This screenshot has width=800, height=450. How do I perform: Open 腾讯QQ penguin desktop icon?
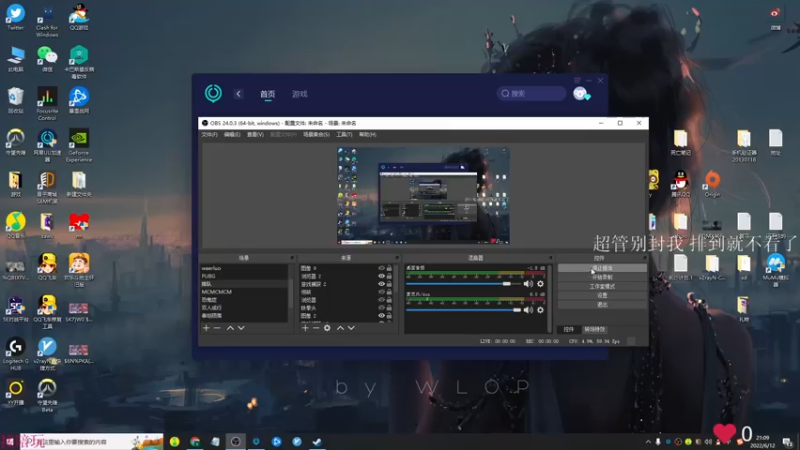pos(681,184)
